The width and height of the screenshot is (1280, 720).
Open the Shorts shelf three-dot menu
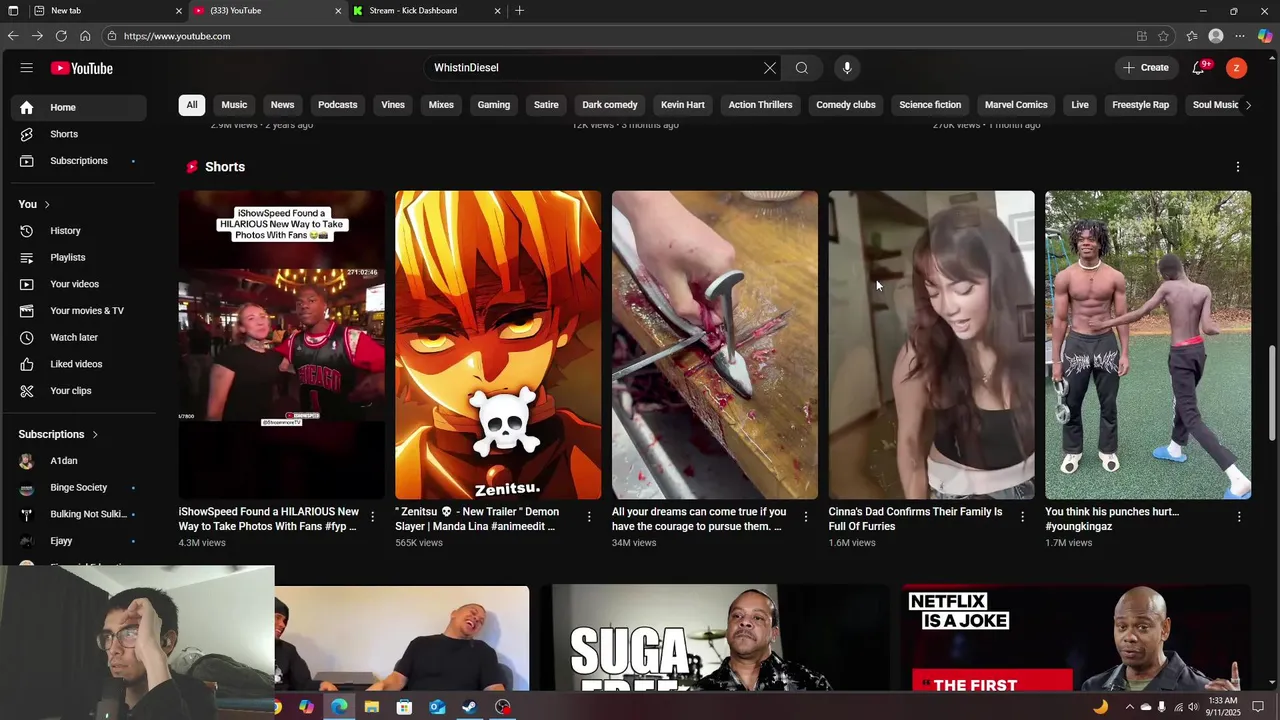point(1238,167)
